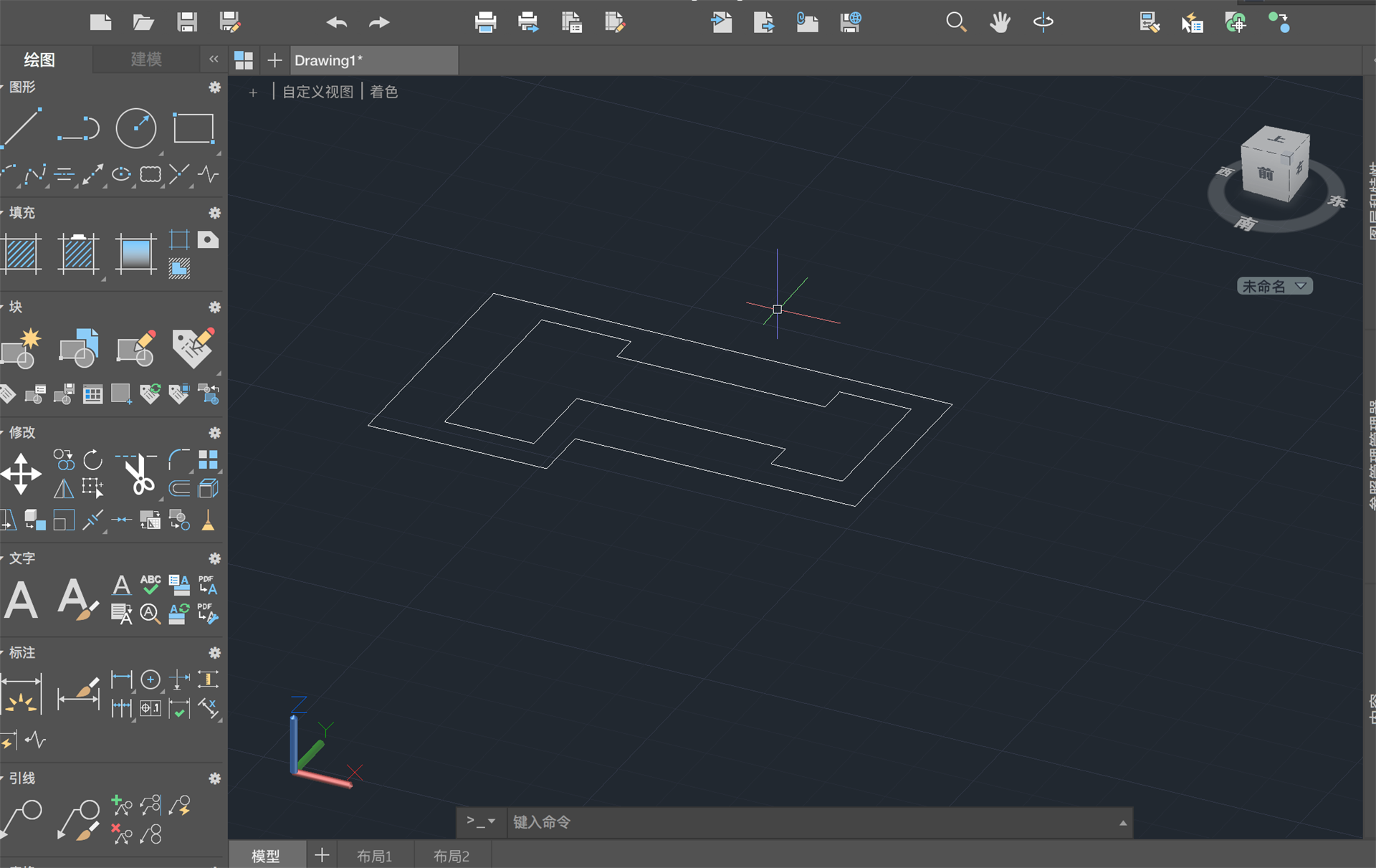Screen dimensions: 1376x868
Task: Switch to the 绘图 tab
Action: click(x=39, y=59)
